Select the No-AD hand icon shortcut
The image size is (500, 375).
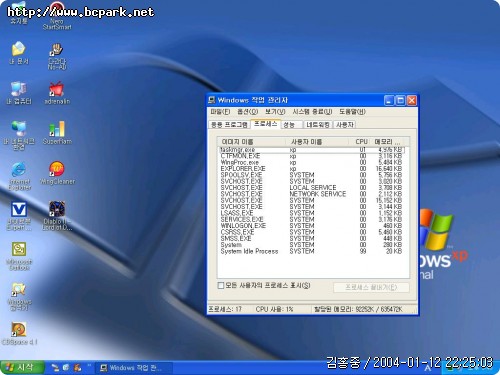click(57, 56)
